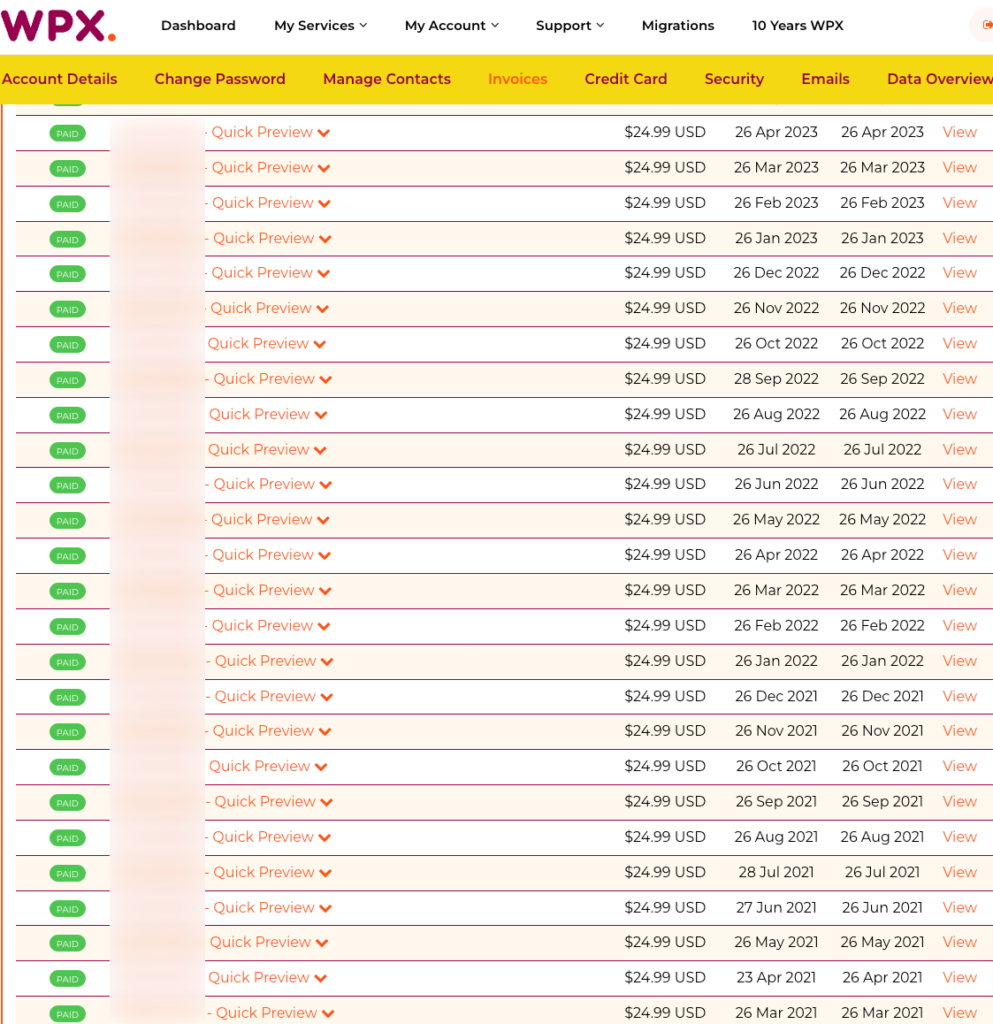
Task: Open the Dashboard menu item
Action: point(198,25)
